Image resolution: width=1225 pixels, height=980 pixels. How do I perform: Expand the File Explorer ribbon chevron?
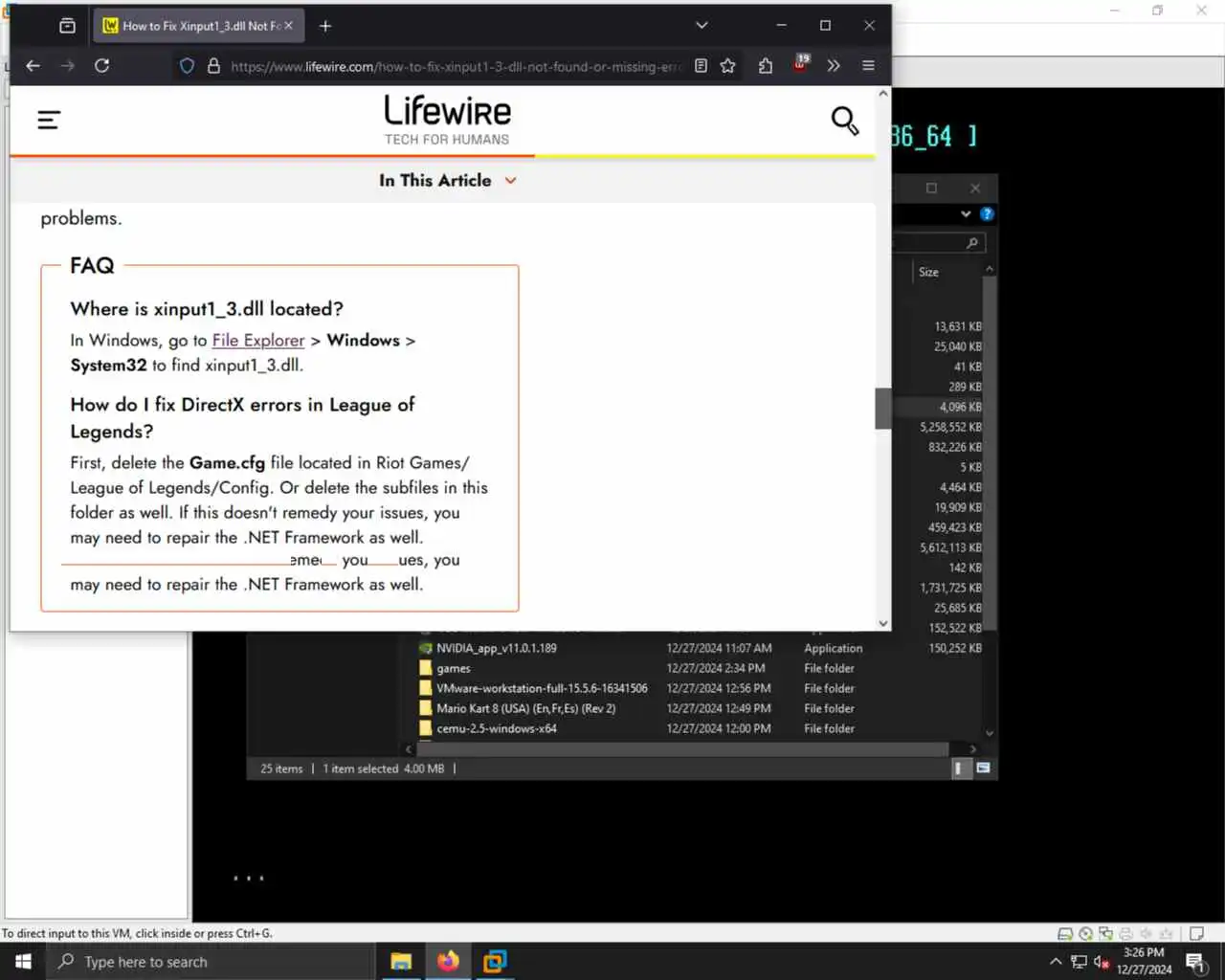click(966, 214)
